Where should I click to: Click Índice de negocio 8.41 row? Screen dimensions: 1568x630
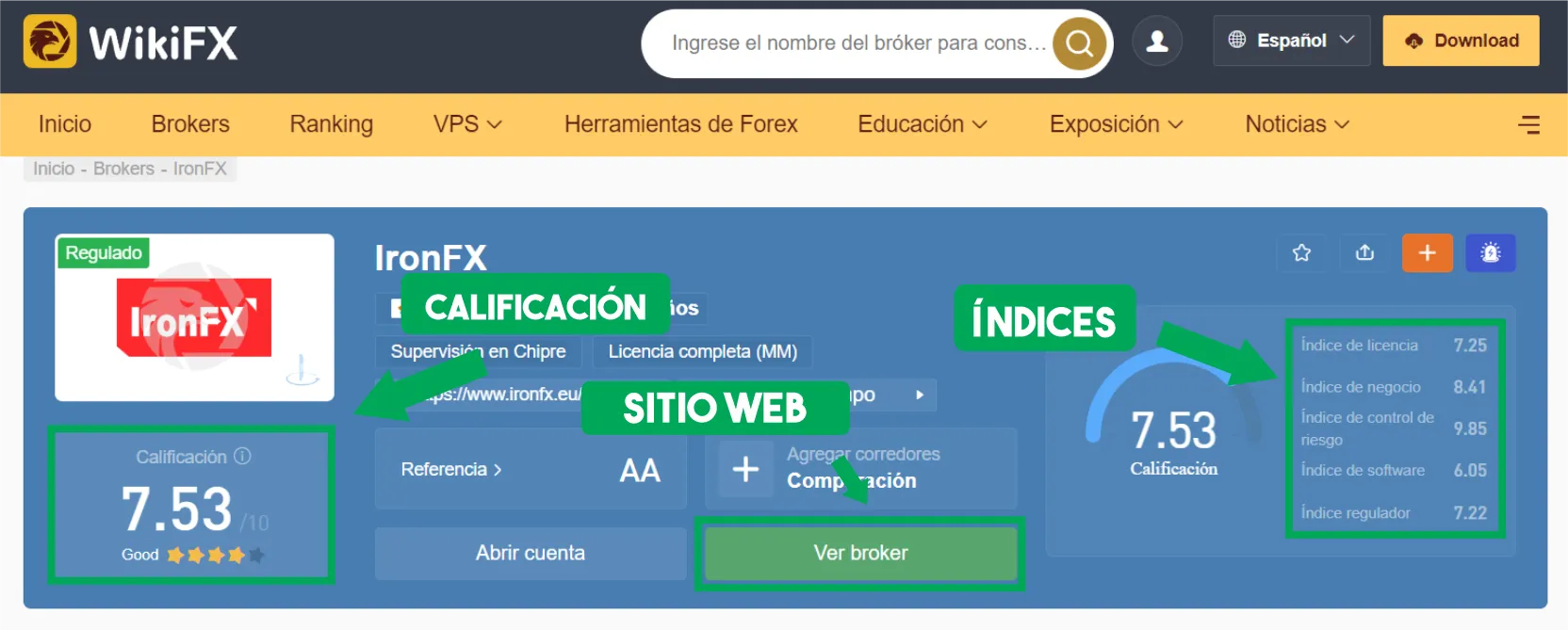[x=1394, y=387]
